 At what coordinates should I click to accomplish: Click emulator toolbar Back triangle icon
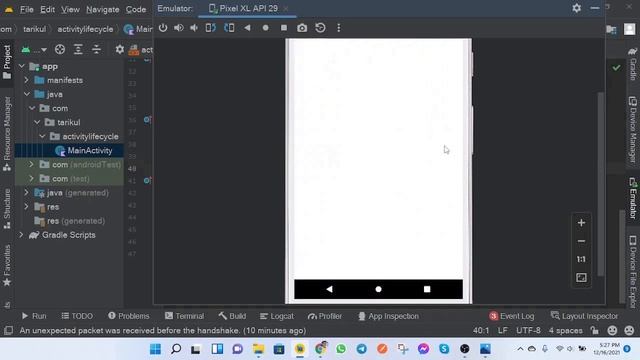(247, 28)
